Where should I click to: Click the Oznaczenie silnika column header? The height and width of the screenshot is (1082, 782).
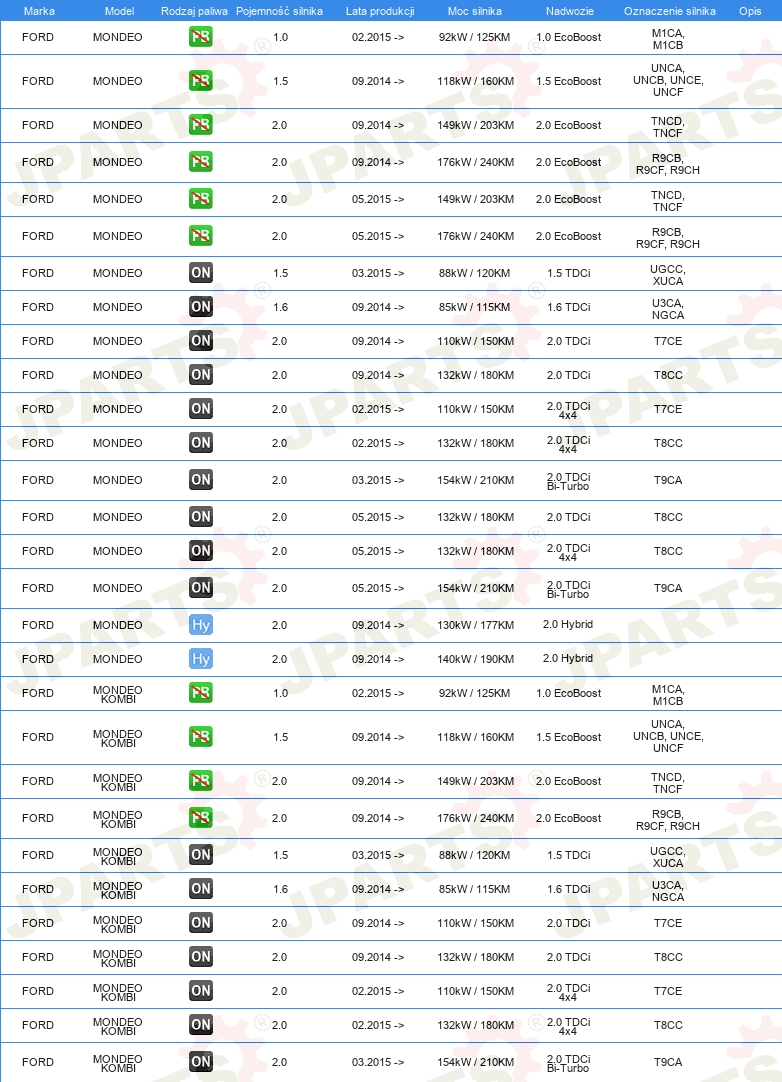coord(669,11)
